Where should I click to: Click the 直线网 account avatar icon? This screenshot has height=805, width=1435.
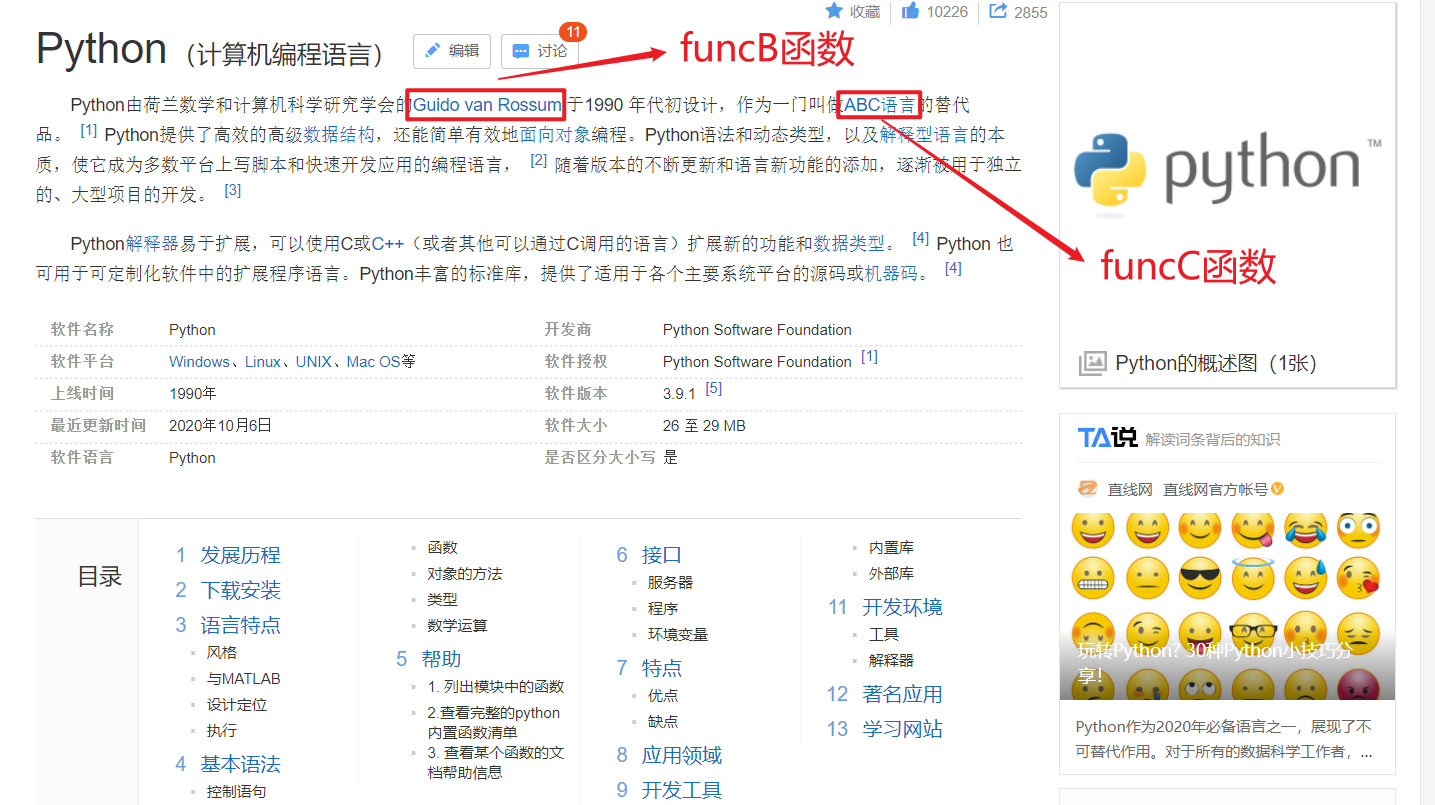[x=1088, y=489]
